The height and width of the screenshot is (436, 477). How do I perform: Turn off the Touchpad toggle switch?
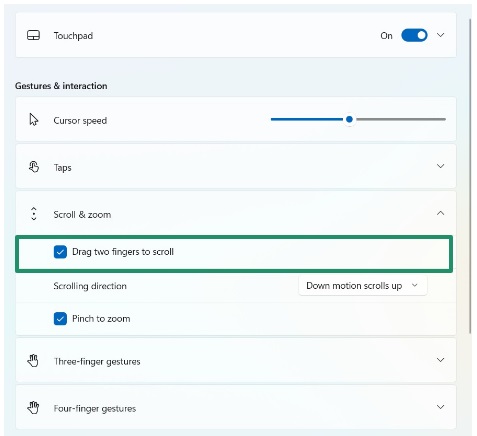[414, 35]
